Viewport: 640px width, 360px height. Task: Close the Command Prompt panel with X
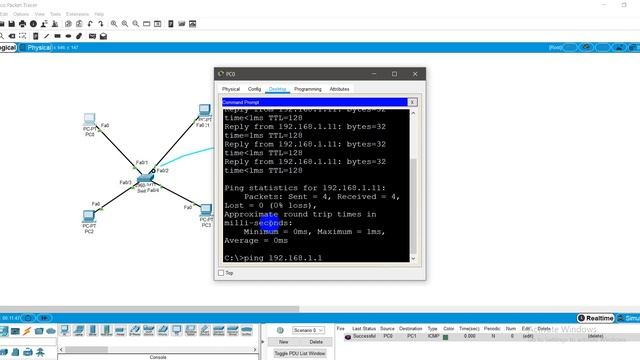(x=412, y=102)
